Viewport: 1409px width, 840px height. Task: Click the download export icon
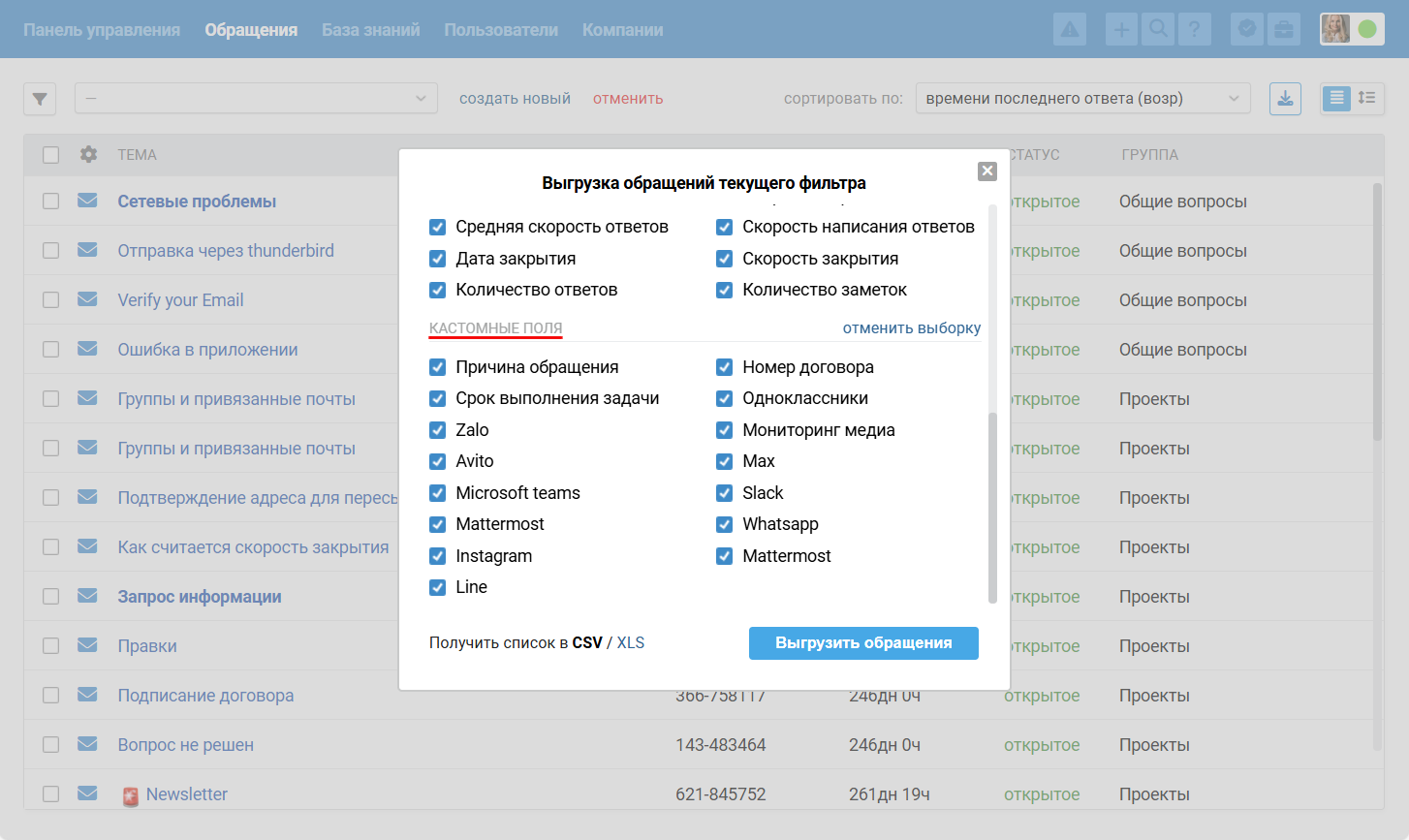[1285, 99]
